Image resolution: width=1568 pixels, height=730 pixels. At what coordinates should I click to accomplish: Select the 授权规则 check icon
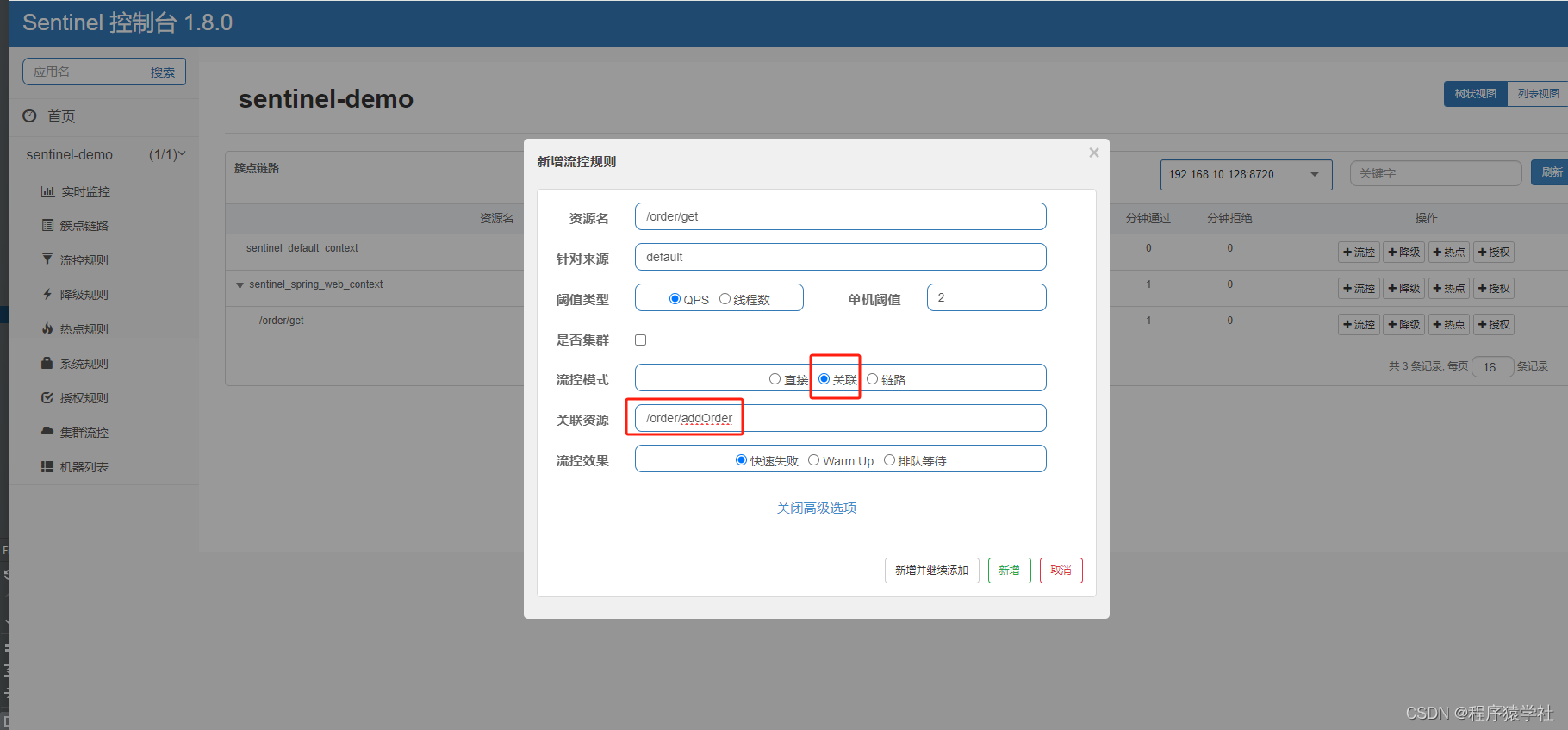47,397
